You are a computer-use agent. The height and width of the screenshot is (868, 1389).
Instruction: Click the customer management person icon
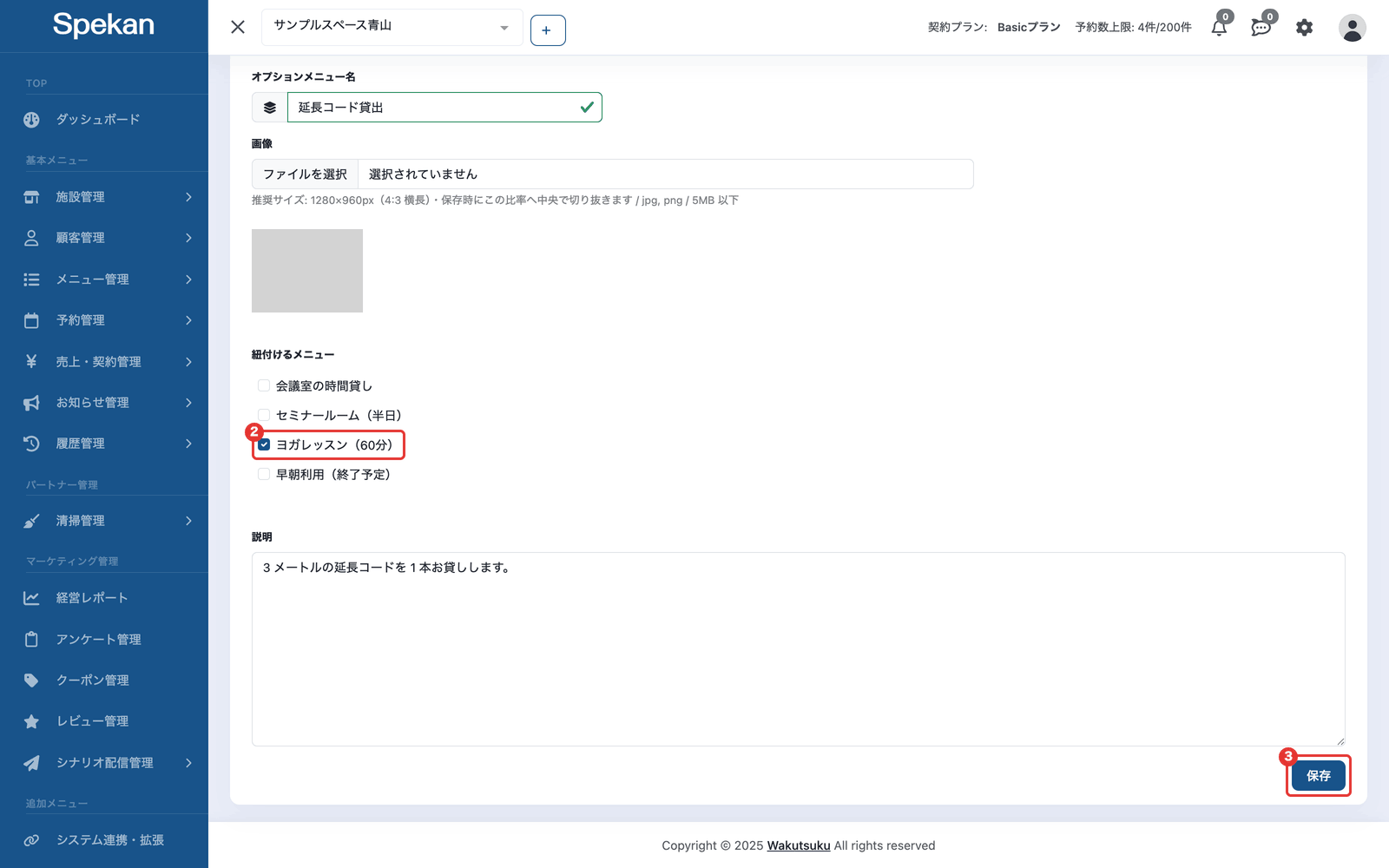(31, 238)
